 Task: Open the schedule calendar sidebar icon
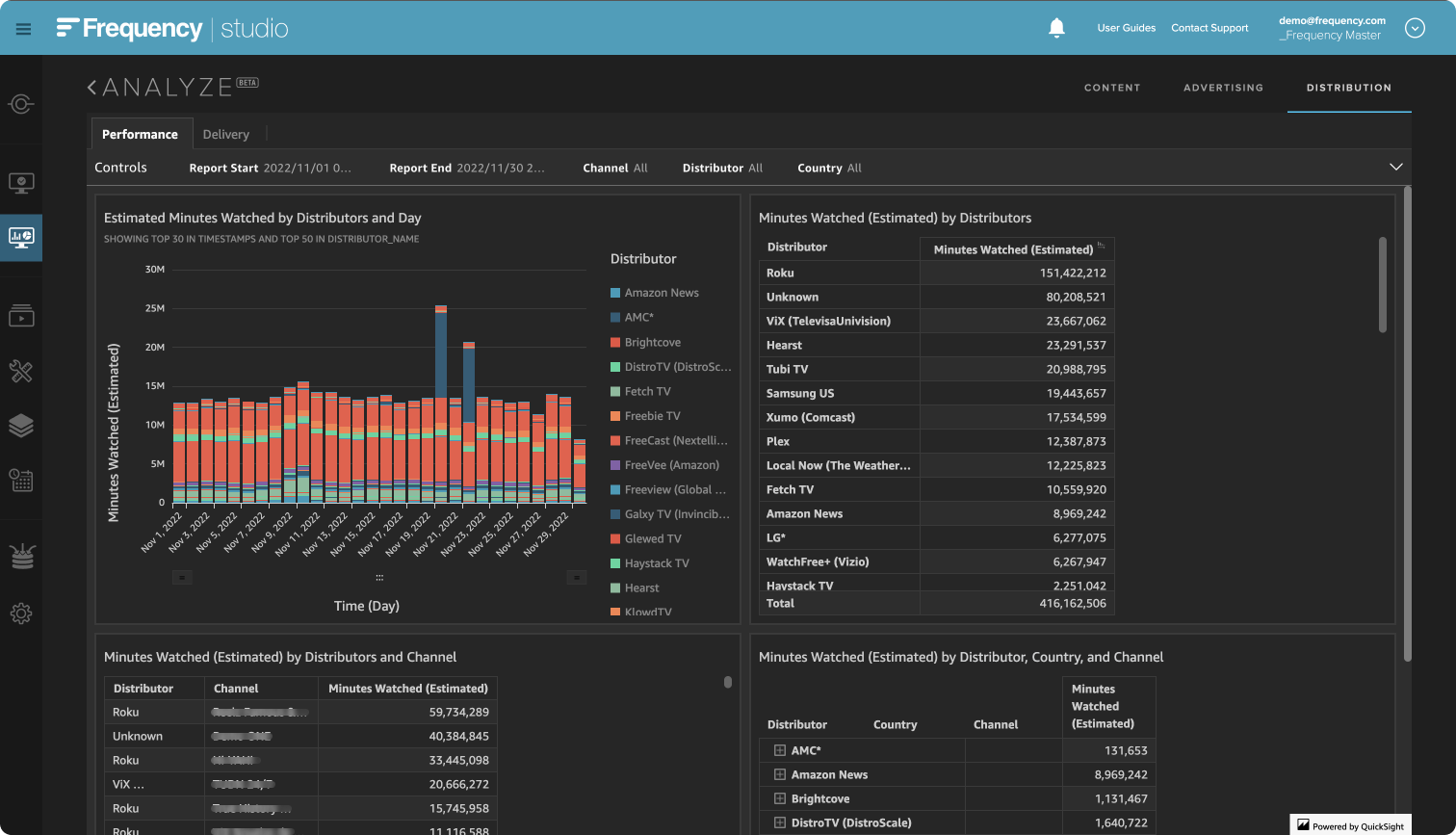(x=21, y=480)
